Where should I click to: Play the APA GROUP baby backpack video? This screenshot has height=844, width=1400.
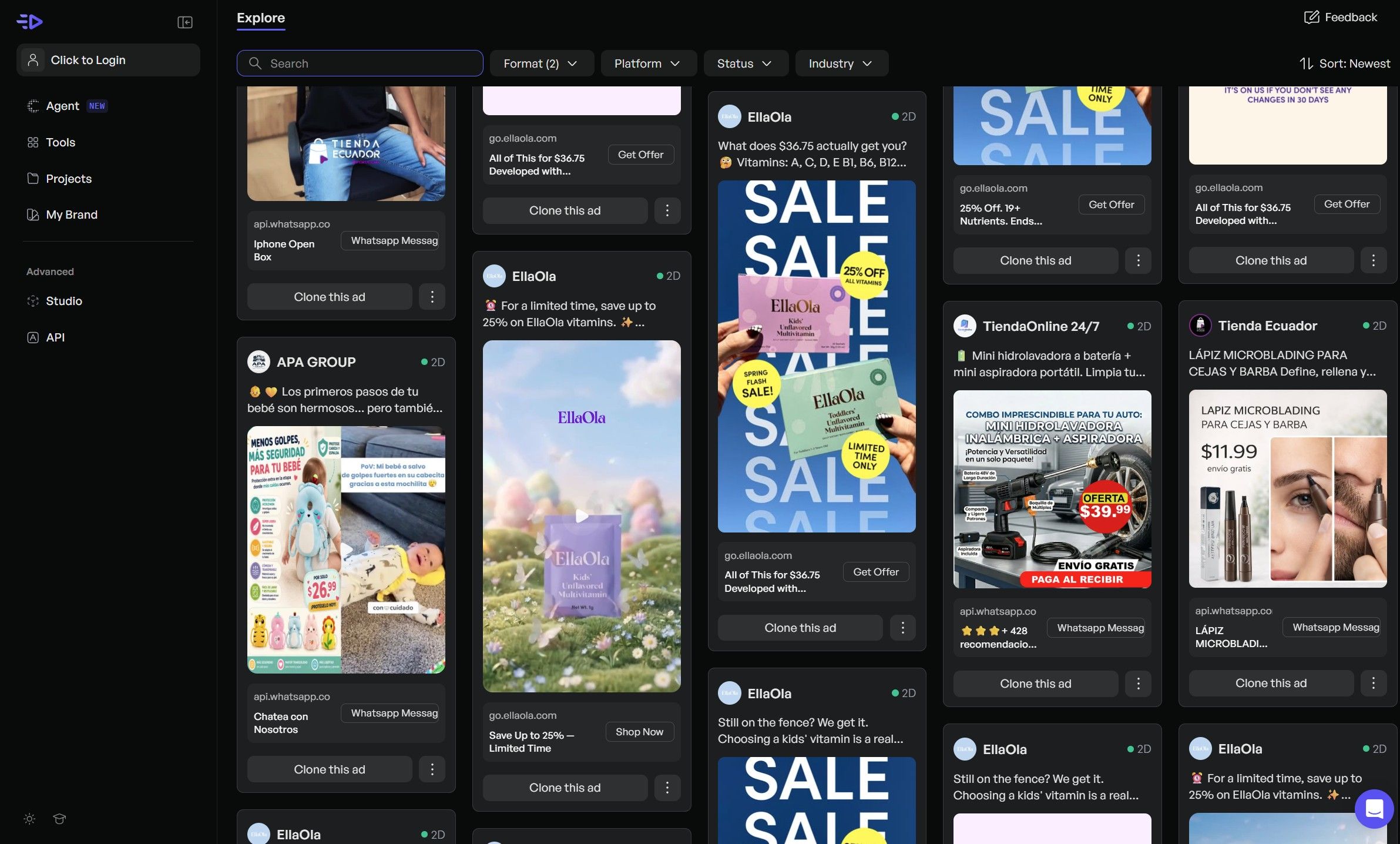point(346,550)
